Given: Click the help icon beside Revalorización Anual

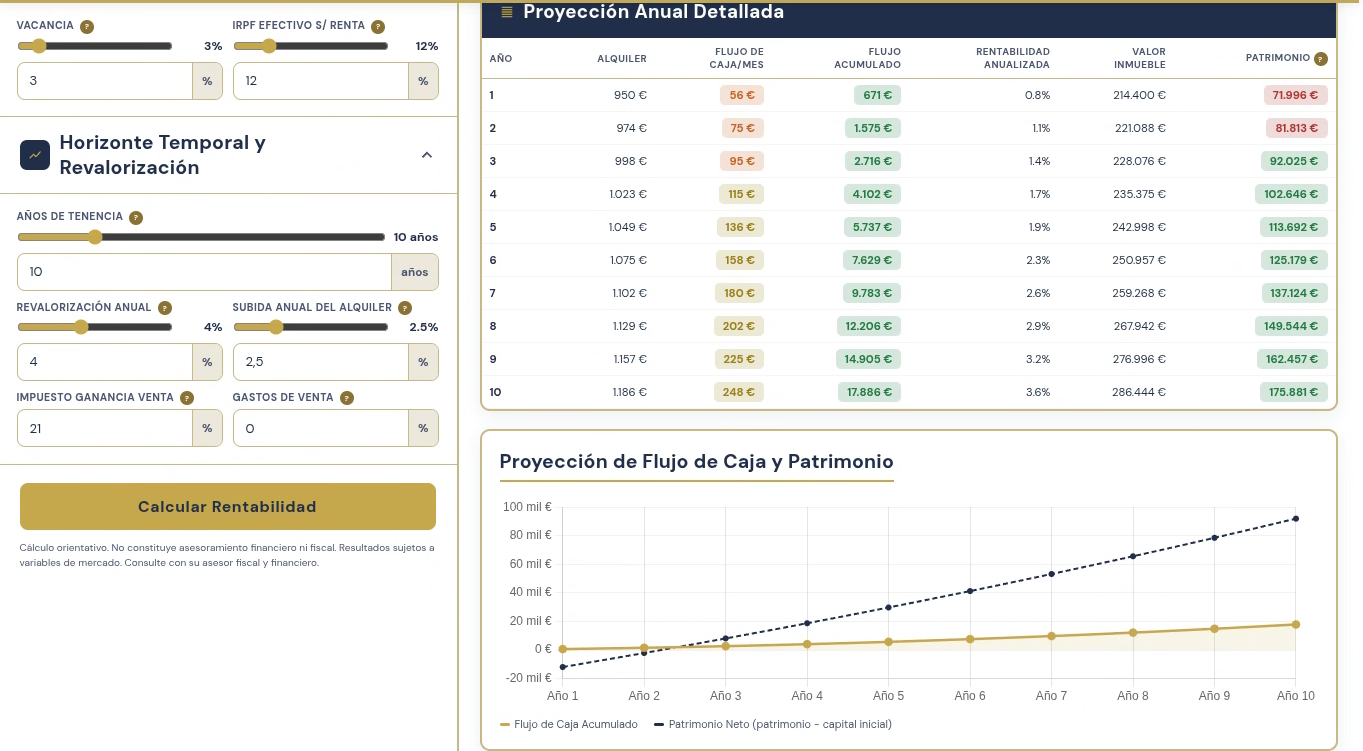Looking at the screenshot, I should tap(165, 308).
